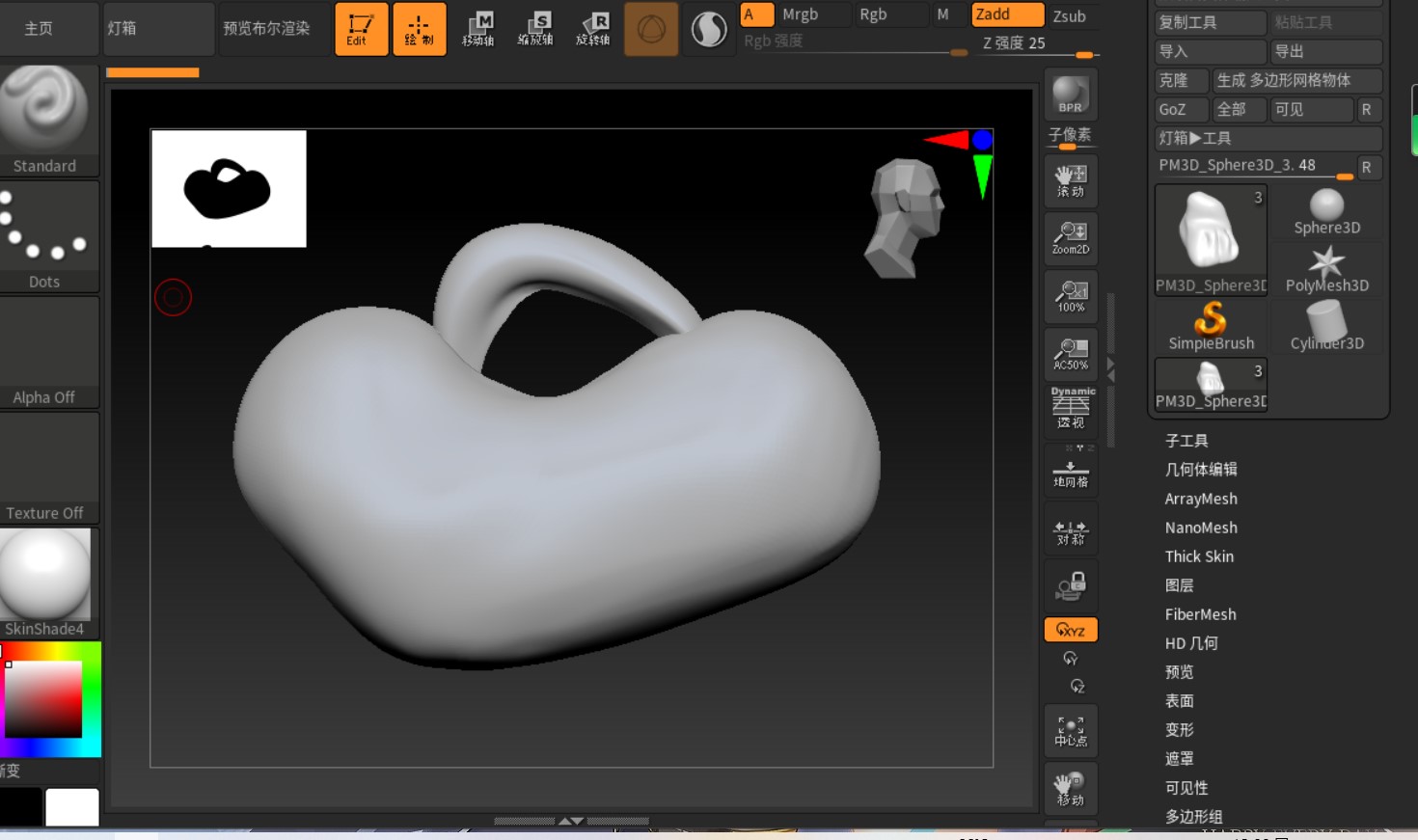Viewport: 1418px width, 840px height.
Task: Click the two-tone sphere icon beside Gizmo
Action: (709, 29)
